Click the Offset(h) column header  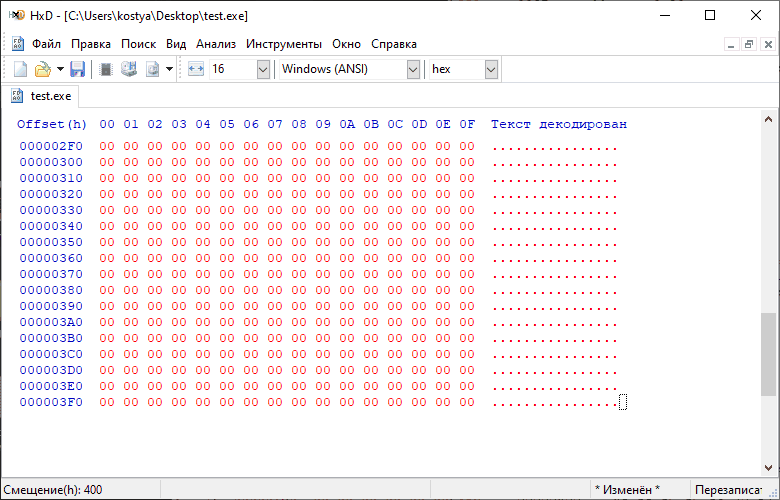coord(52,124)
